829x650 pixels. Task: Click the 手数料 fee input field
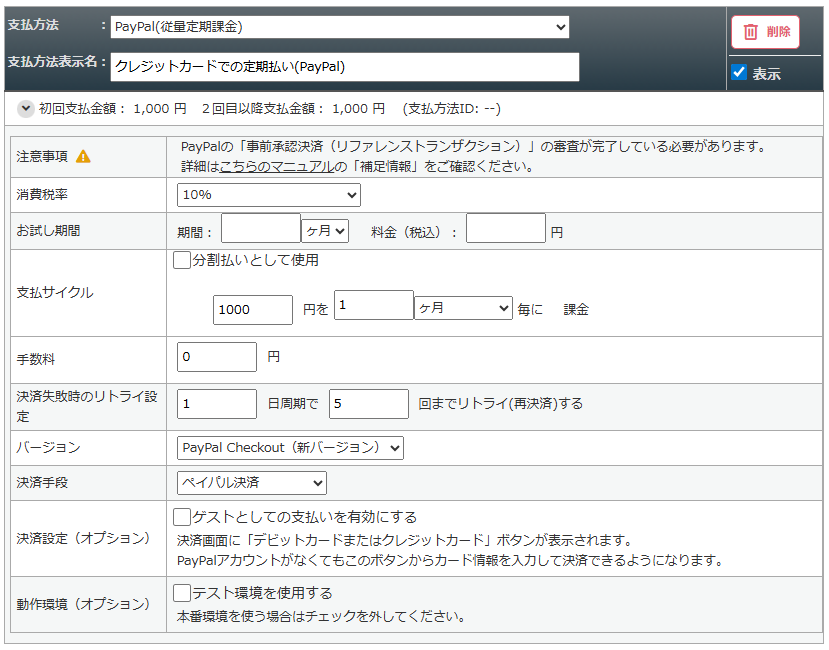tap(217, 356)
